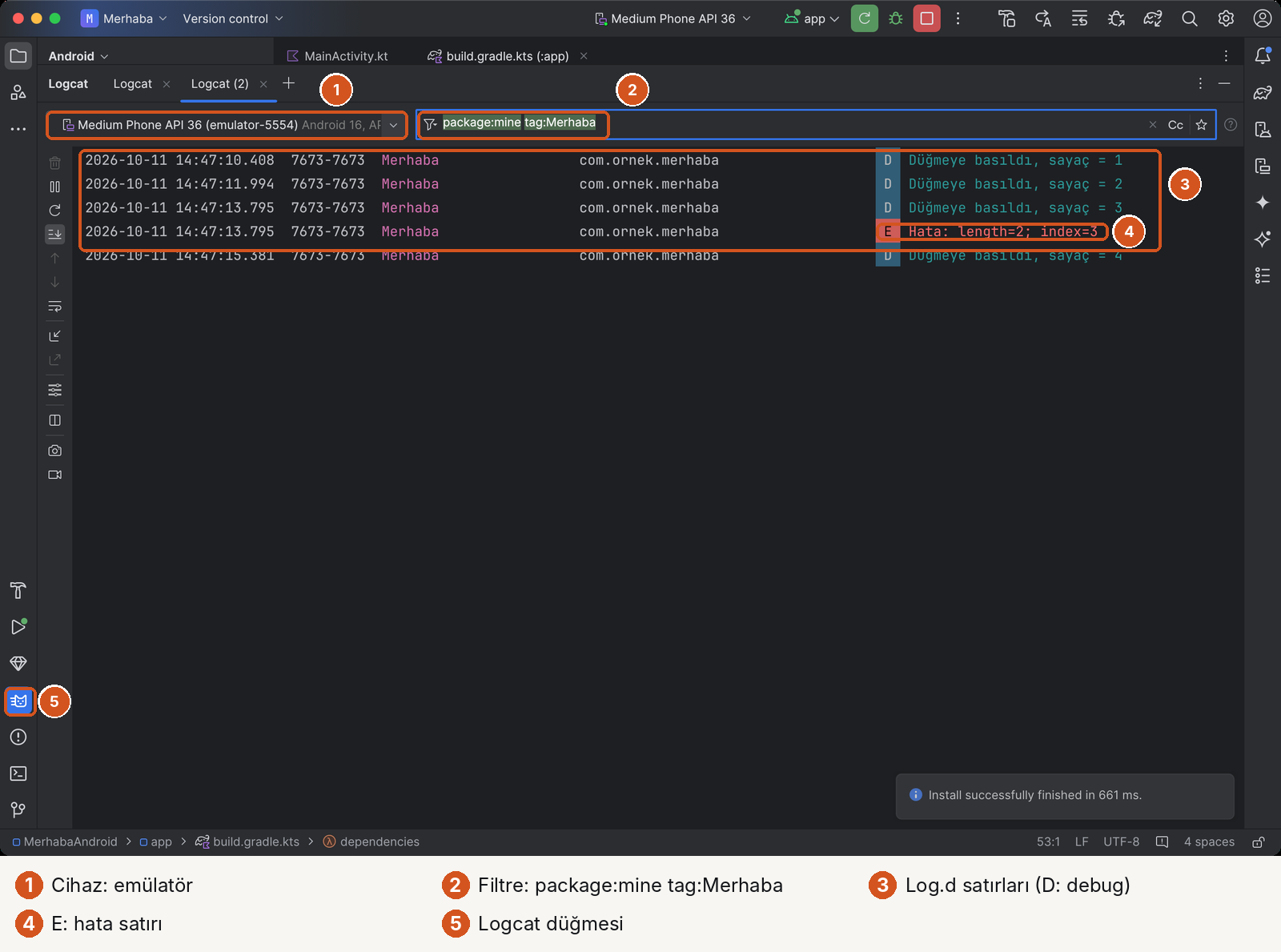
Task: Open Running Devices in right sidebar
Action: coord(1263,167)
